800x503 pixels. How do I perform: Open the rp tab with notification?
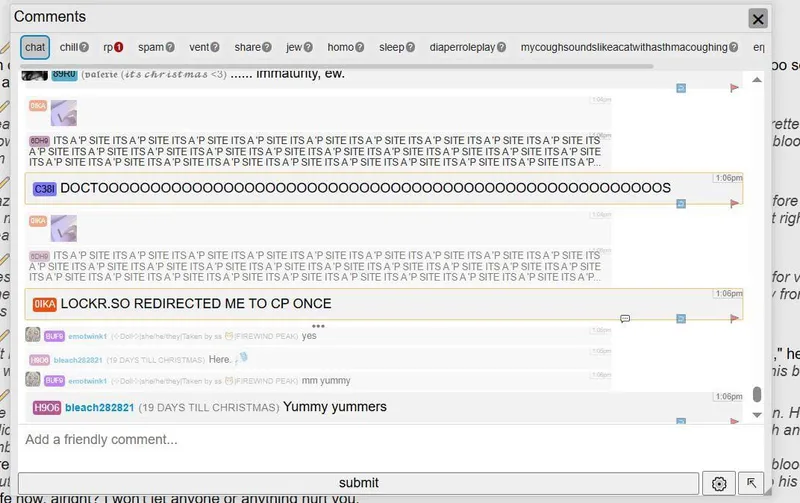(x=108, y=47)
